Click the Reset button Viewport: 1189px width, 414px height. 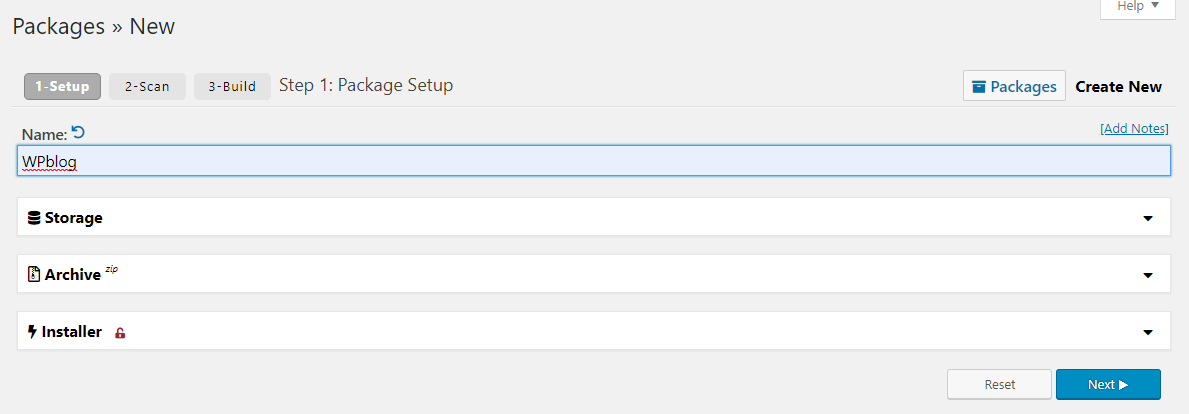click(999, 384)
